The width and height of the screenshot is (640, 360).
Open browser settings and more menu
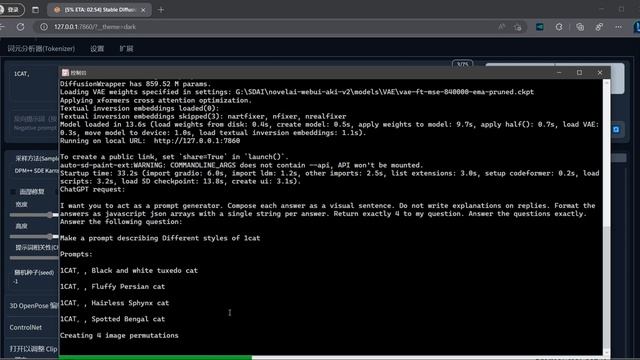618,27
